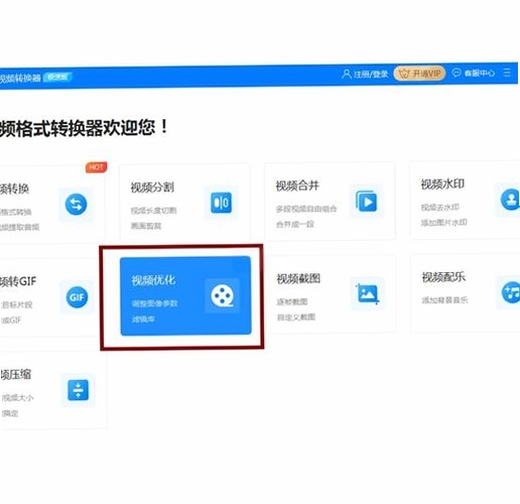Click the 自定义截图 description text
The height and width of the screenshot is (504, 520).
(x=296, y=317)
